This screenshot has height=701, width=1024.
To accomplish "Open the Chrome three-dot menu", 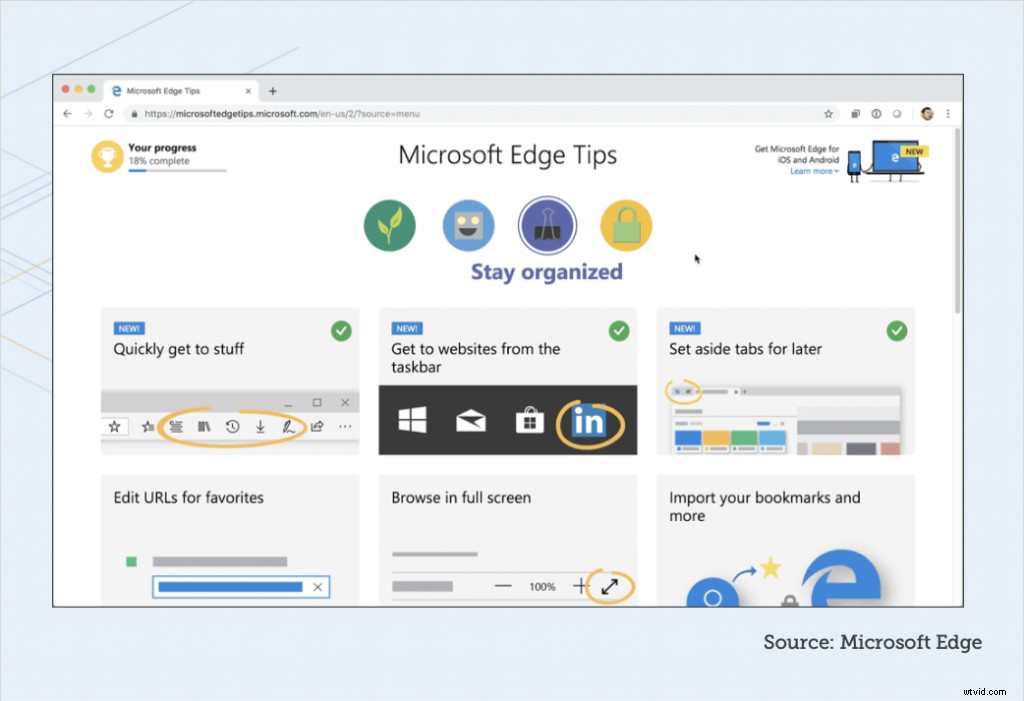I will 948,113.
